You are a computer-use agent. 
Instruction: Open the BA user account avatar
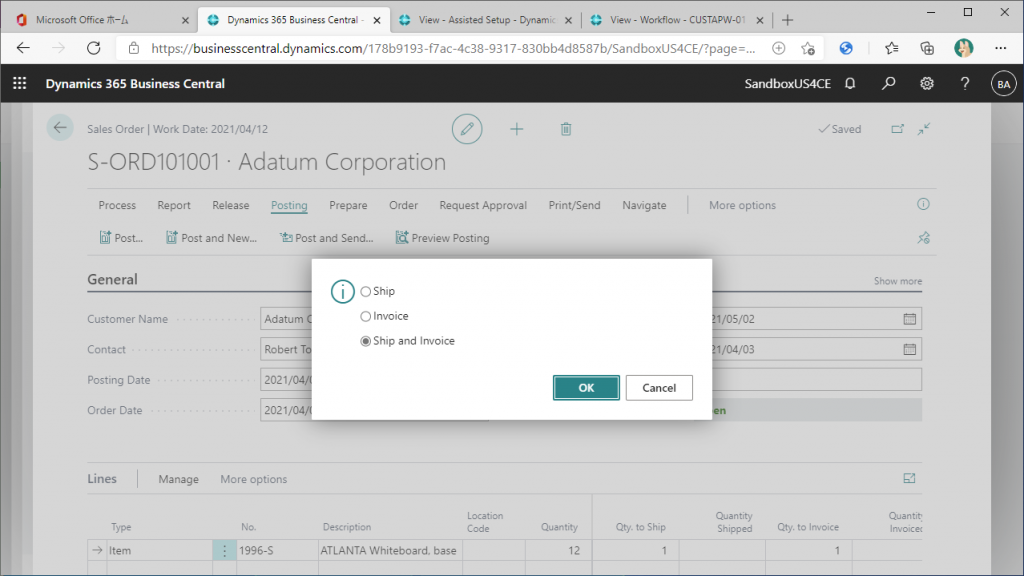pyautogui.click(x=1003, y=84)
